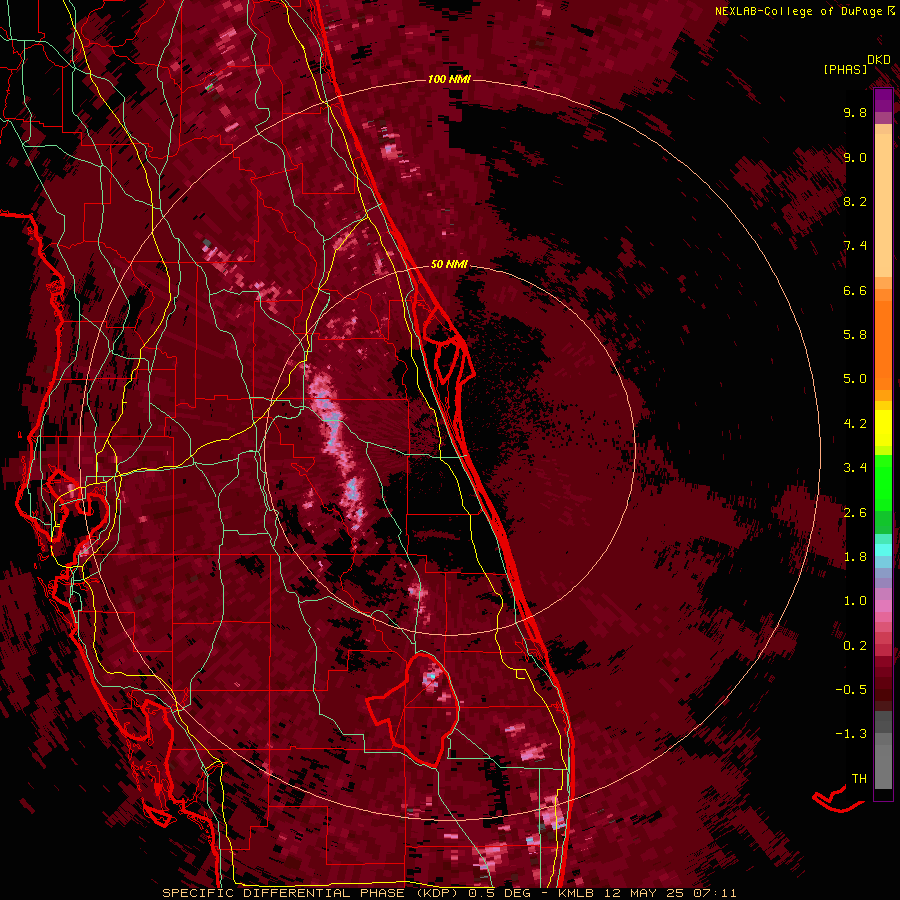Click the -0.5 legend value
Screen dimensions: 900x900
[x=851, y=690]
